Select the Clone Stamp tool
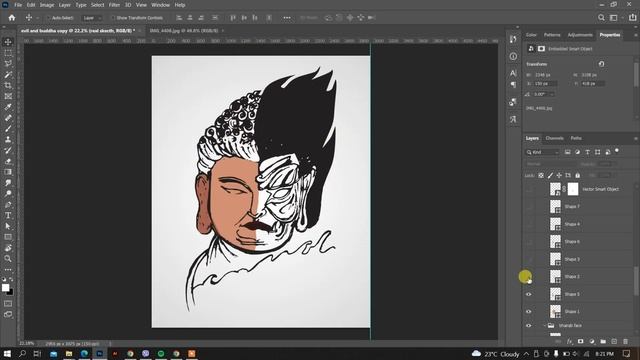Image resolution: width=640 pixels, height=360 pixels. (x=8, y=140)
